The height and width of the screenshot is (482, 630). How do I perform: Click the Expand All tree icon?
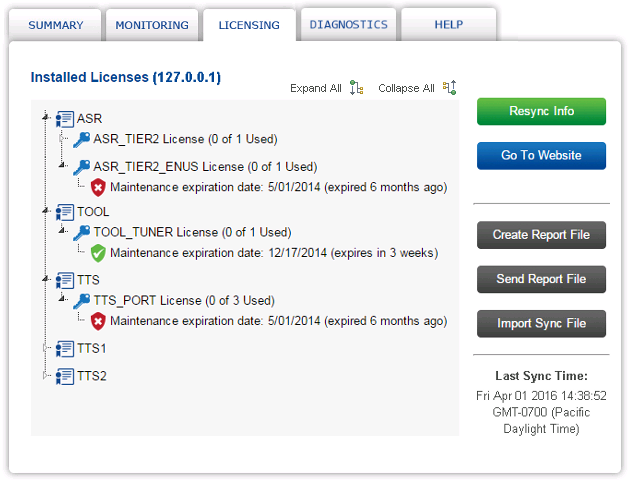pos(356,88)
